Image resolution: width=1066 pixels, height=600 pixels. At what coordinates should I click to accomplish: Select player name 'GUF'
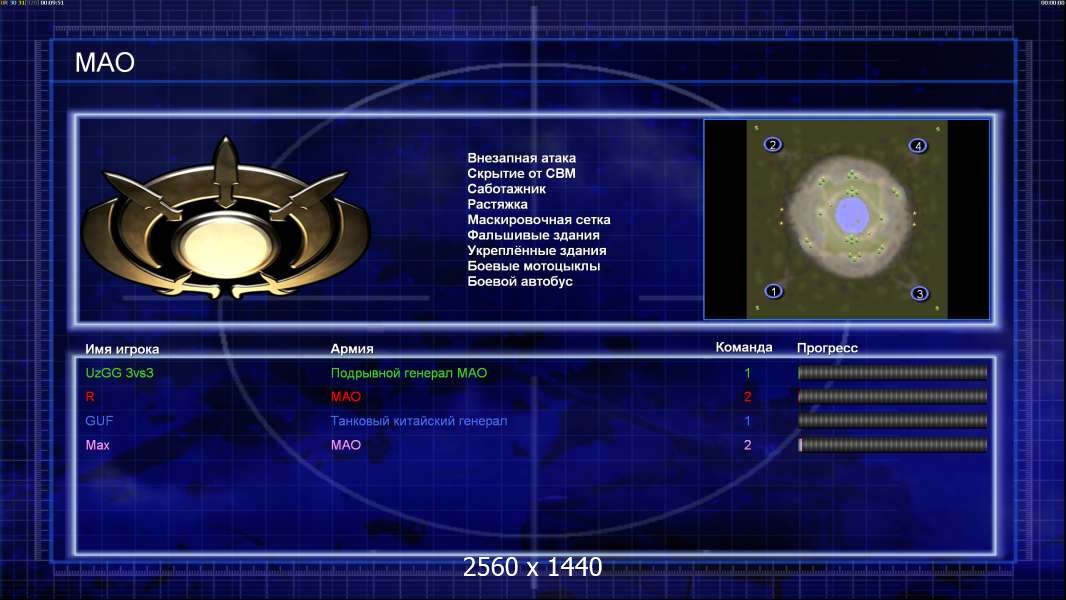coord(99,421)
